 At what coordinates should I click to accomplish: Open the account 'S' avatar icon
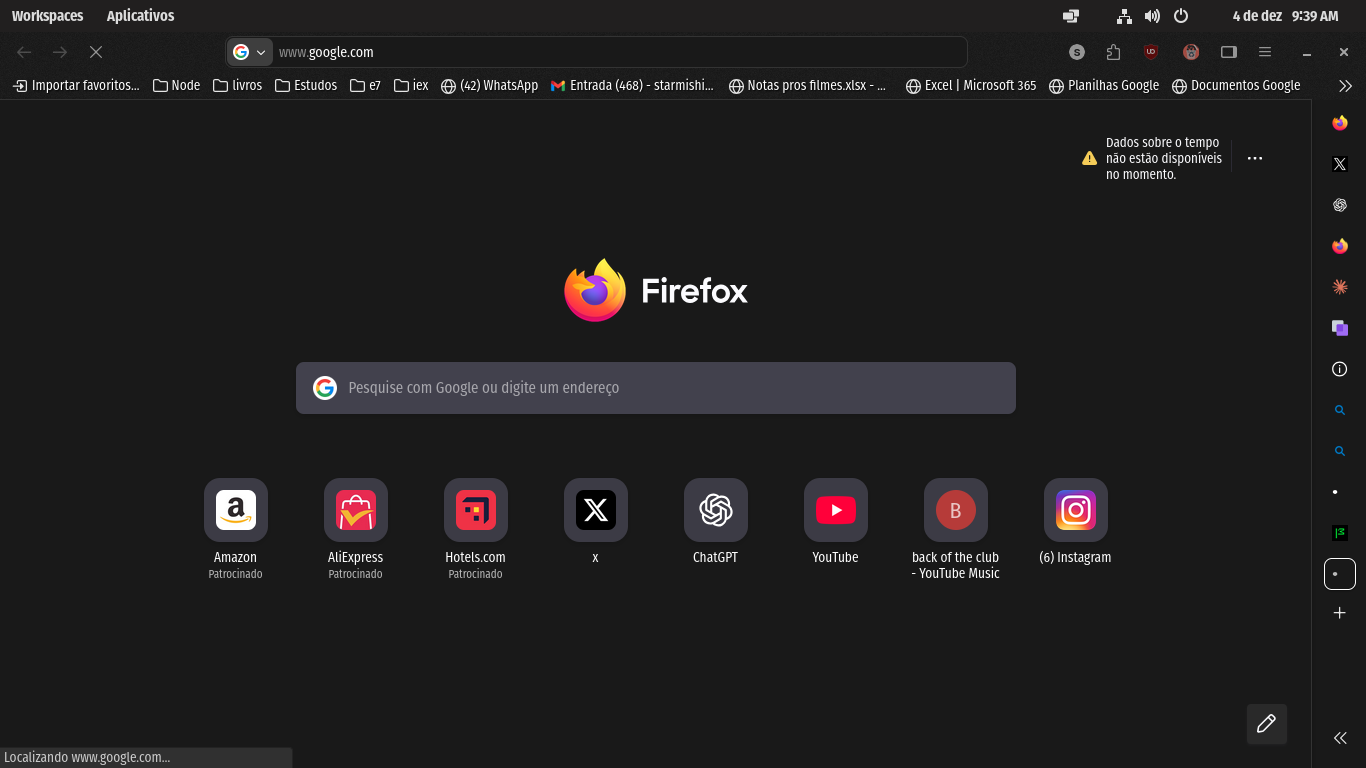(x=1077, y=52)
